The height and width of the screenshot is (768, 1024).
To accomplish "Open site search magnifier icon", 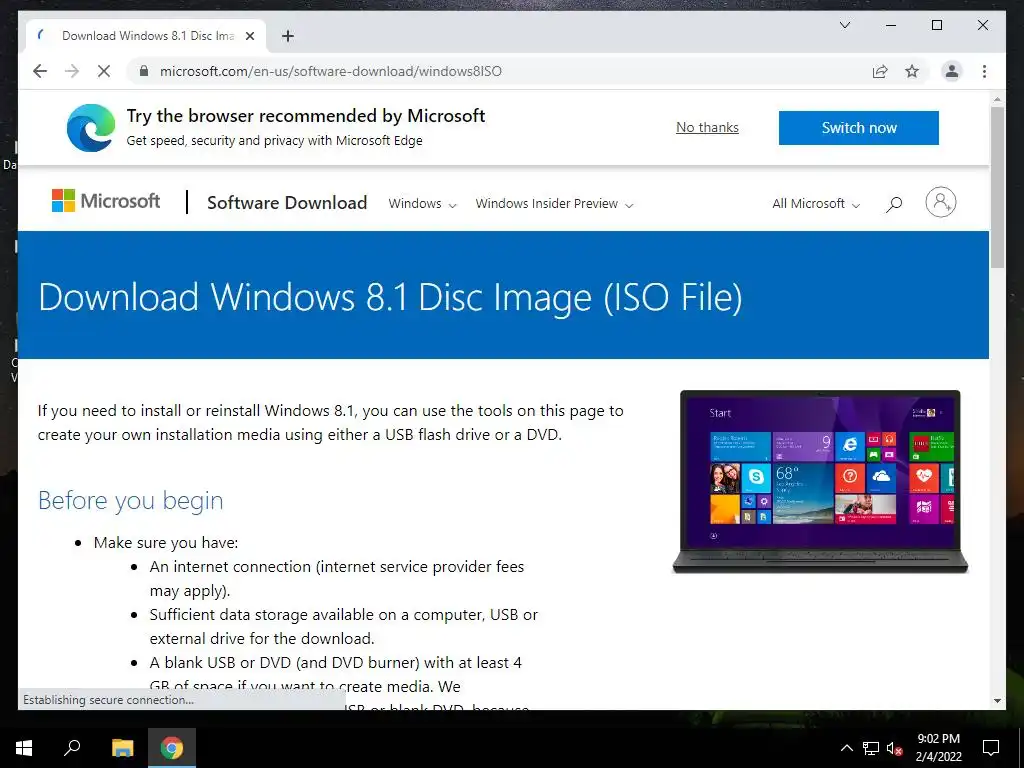I will click(x=893, y=204).
